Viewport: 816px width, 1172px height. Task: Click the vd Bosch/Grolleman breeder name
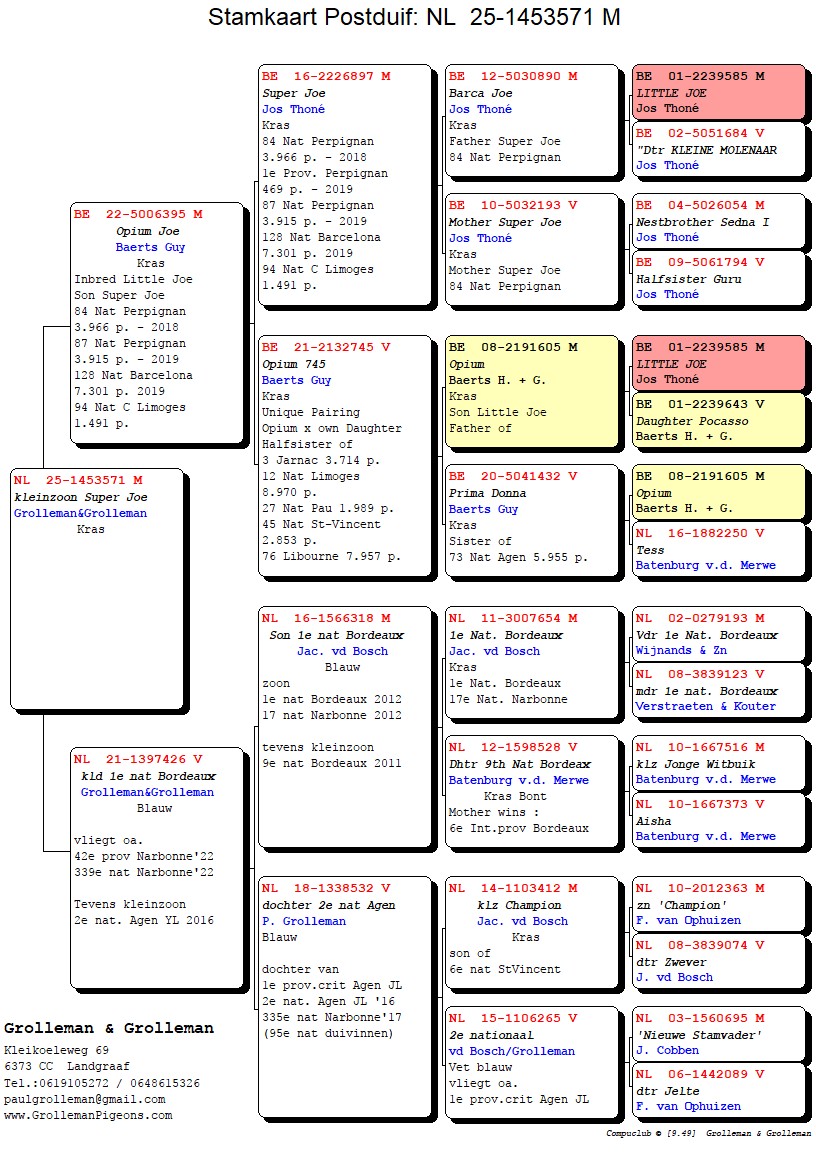coord(511,1051)
